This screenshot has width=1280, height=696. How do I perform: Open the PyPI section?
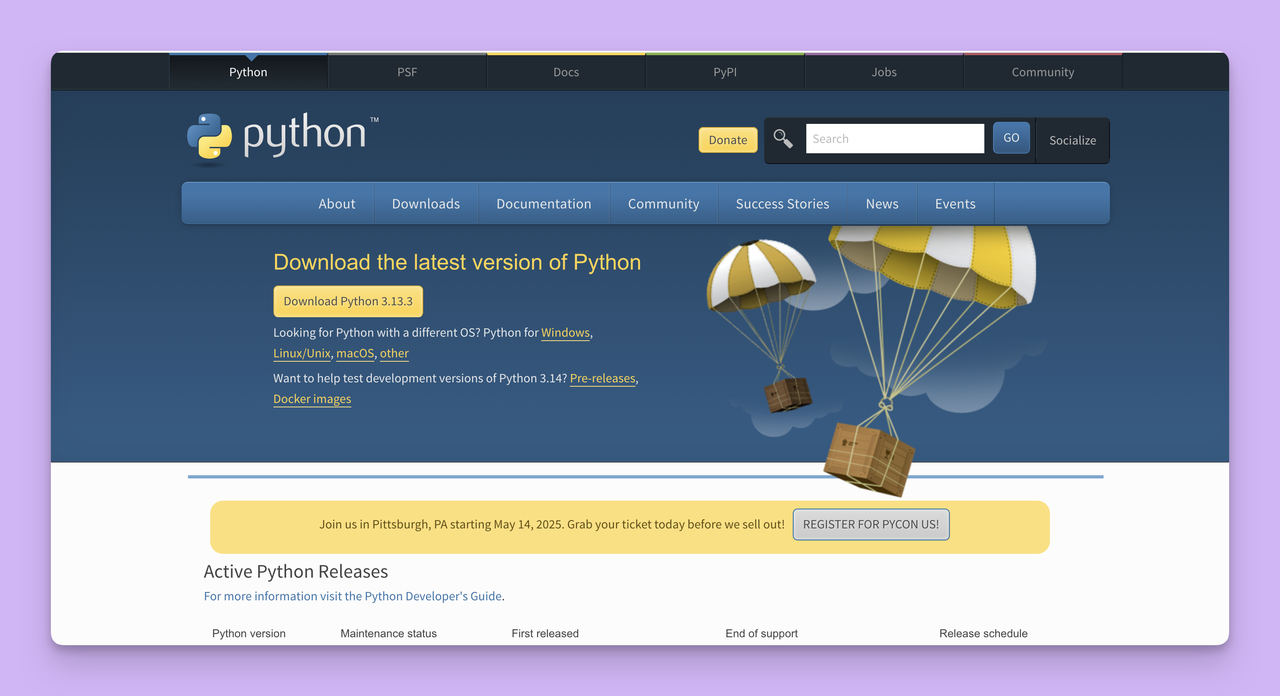[x=724, y=71]
